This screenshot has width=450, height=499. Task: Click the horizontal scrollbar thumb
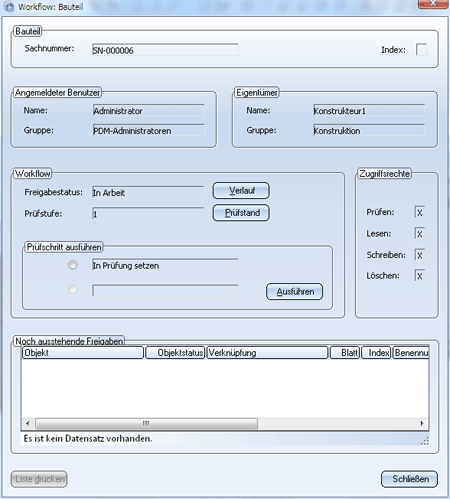tap(146, 423)
